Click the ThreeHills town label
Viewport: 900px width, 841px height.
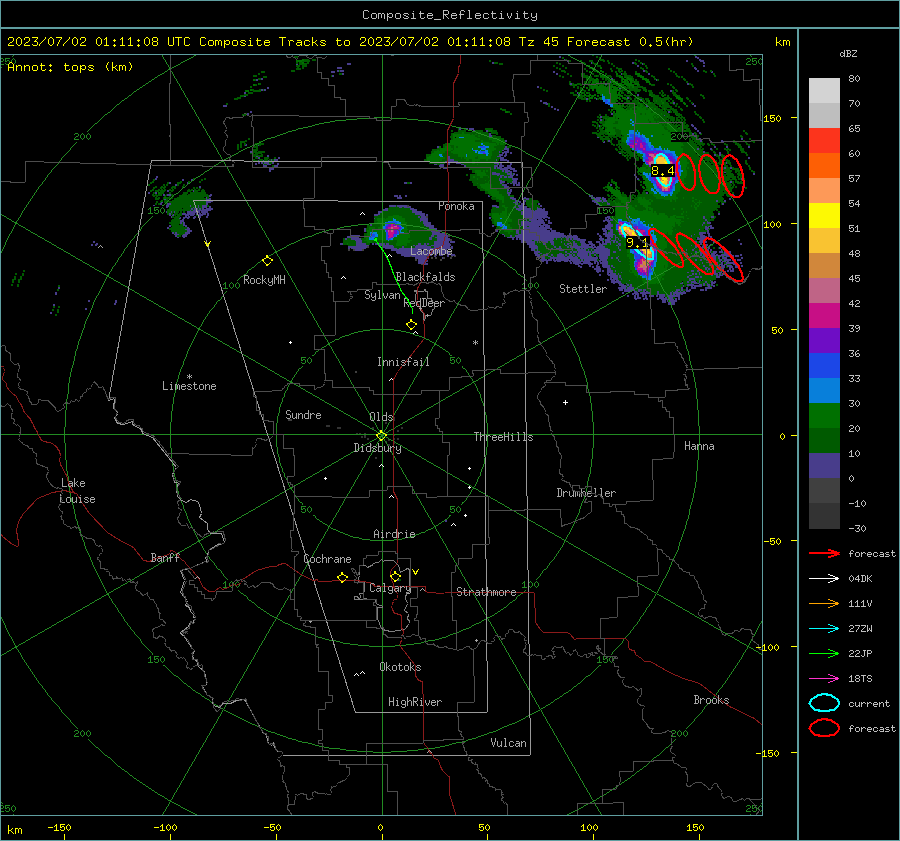pos(503,437)
